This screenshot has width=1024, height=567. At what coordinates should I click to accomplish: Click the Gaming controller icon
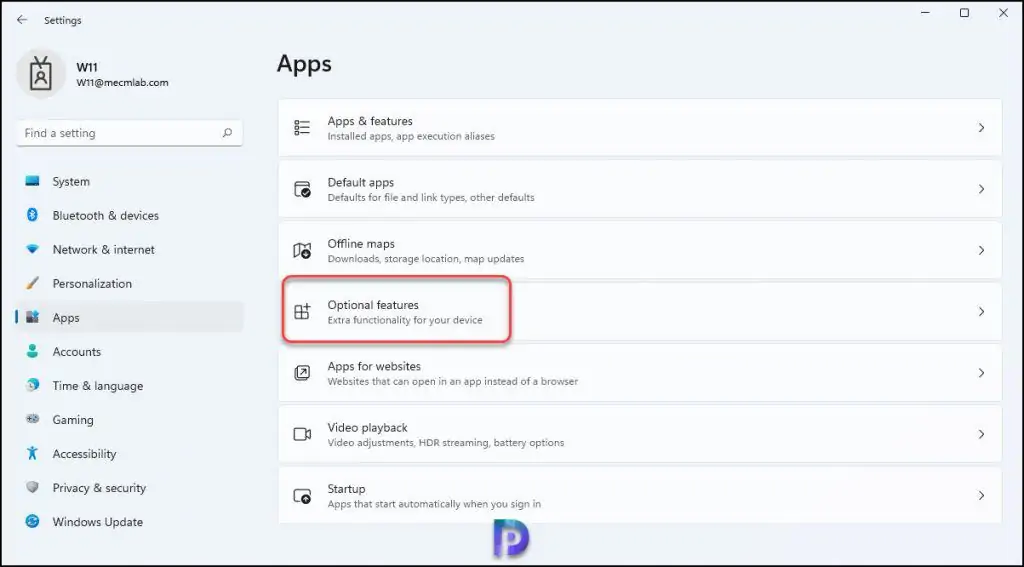[32, 419]
